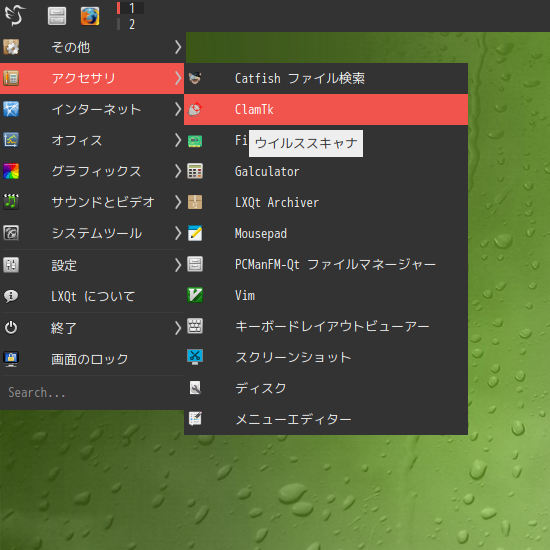
Task: Click the アクセサリ category icon
Action: click(11, 78)
